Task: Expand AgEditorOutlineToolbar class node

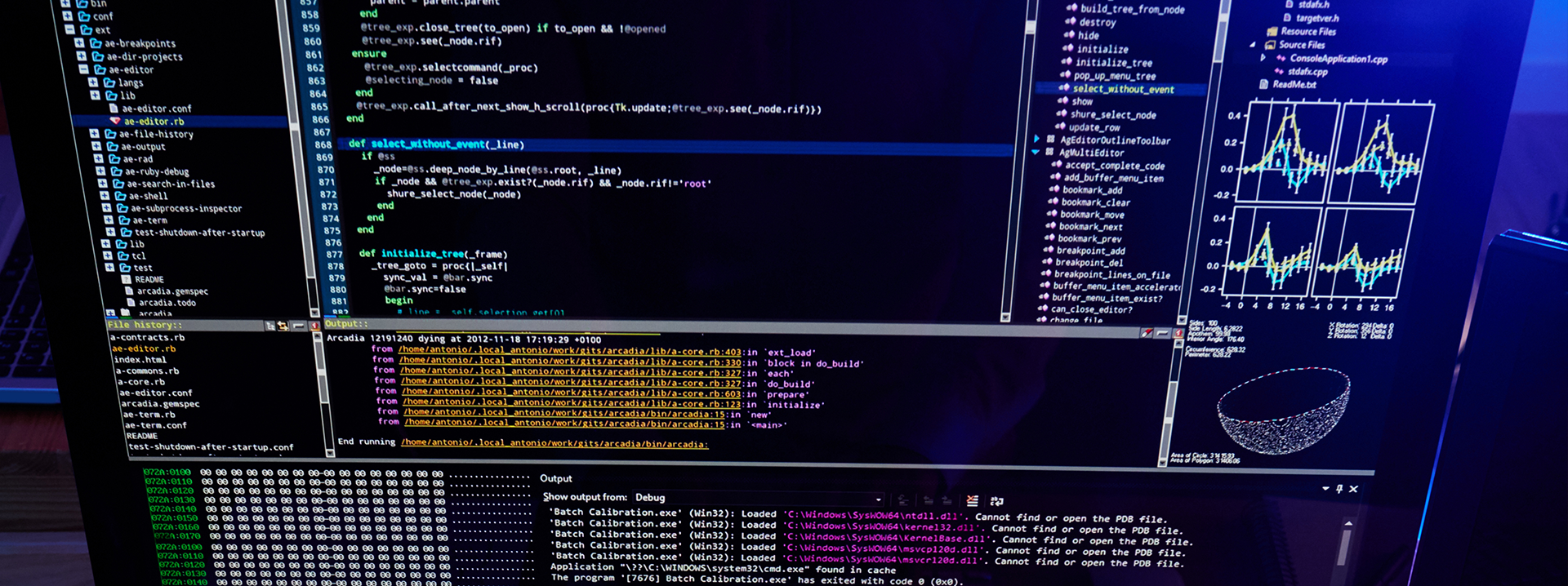Action: [x=1037, y=139]
